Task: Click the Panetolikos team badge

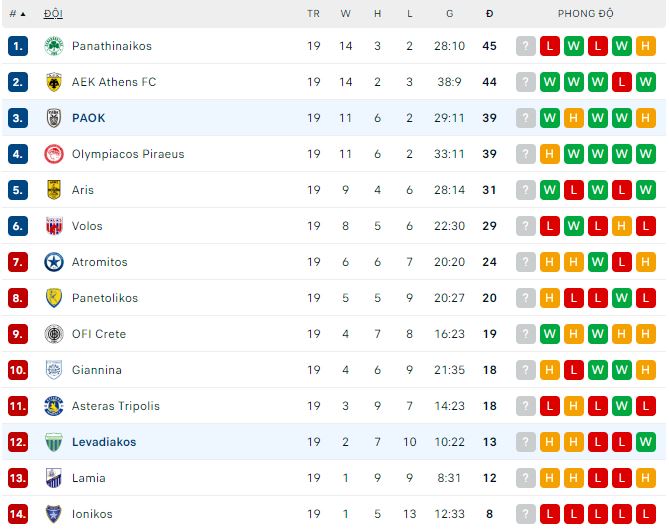Action: click(54, 298)
